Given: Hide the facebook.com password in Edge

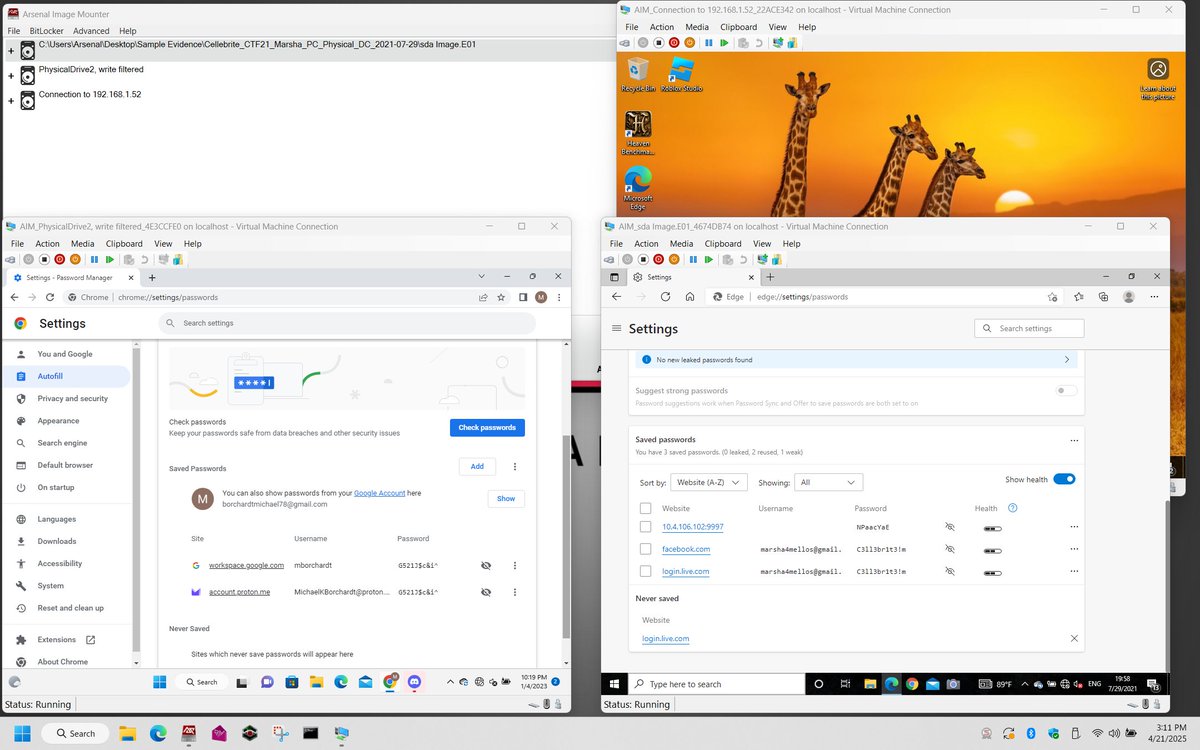Looking at the screenshot, I should [950, 549].
